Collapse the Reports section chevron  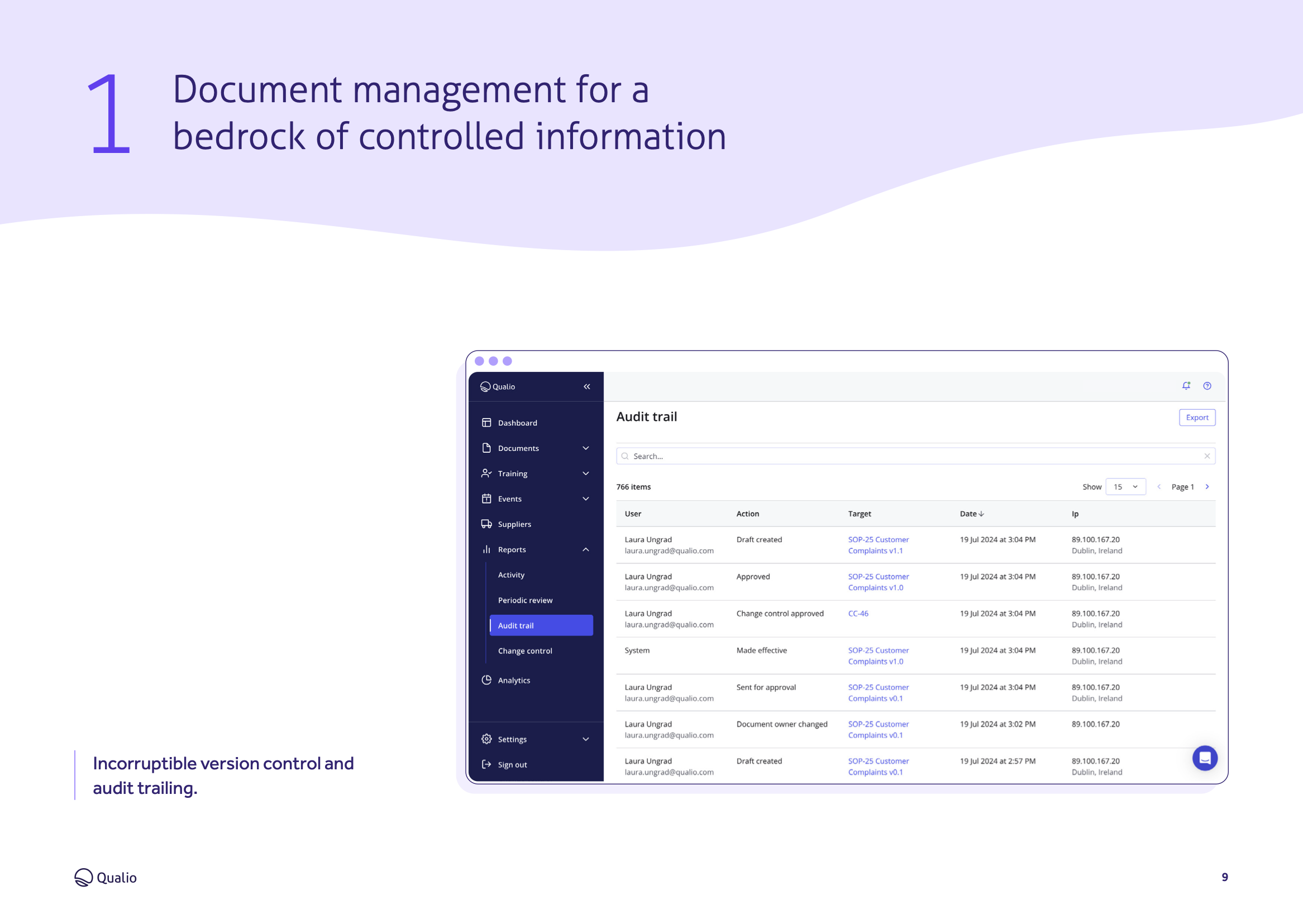(x=585, y=549)
